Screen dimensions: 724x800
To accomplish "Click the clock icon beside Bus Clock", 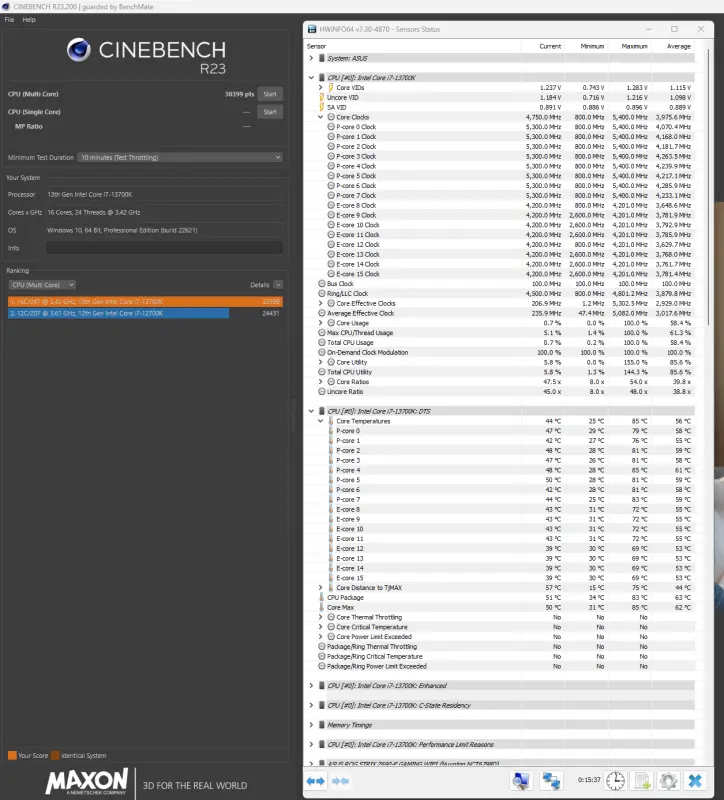I will coord(321,284).
